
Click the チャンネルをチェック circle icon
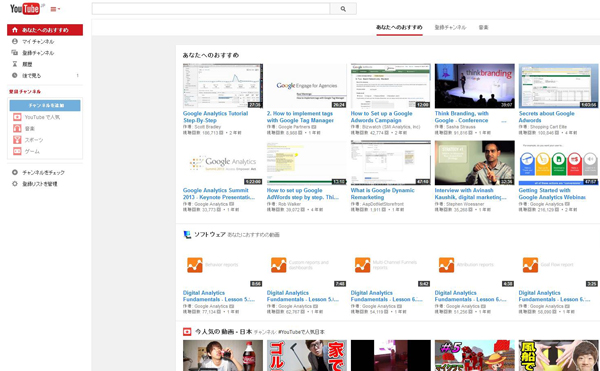15,172
